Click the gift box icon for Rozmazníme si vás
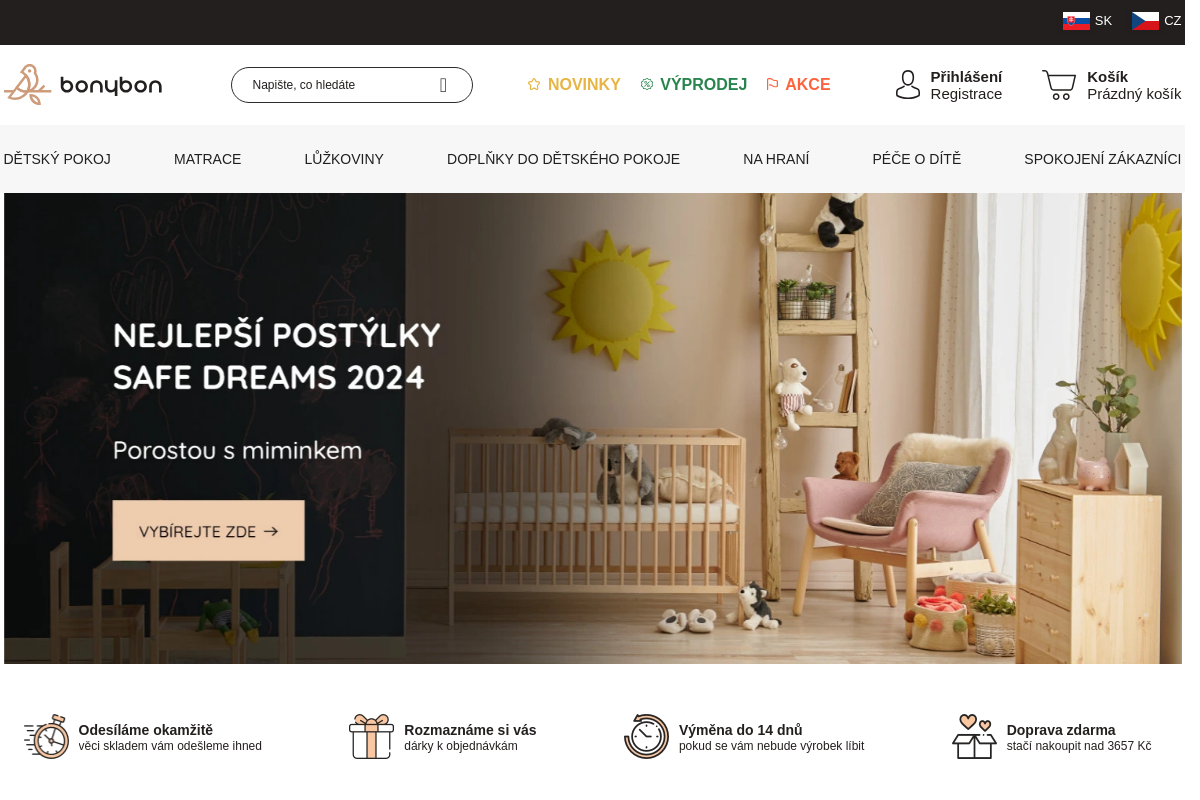 371,737
